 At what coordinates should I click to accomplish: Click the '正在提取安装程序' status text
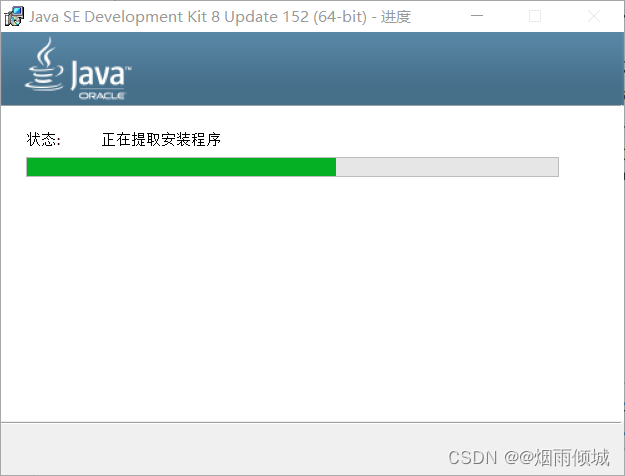(x=161, y=140)
